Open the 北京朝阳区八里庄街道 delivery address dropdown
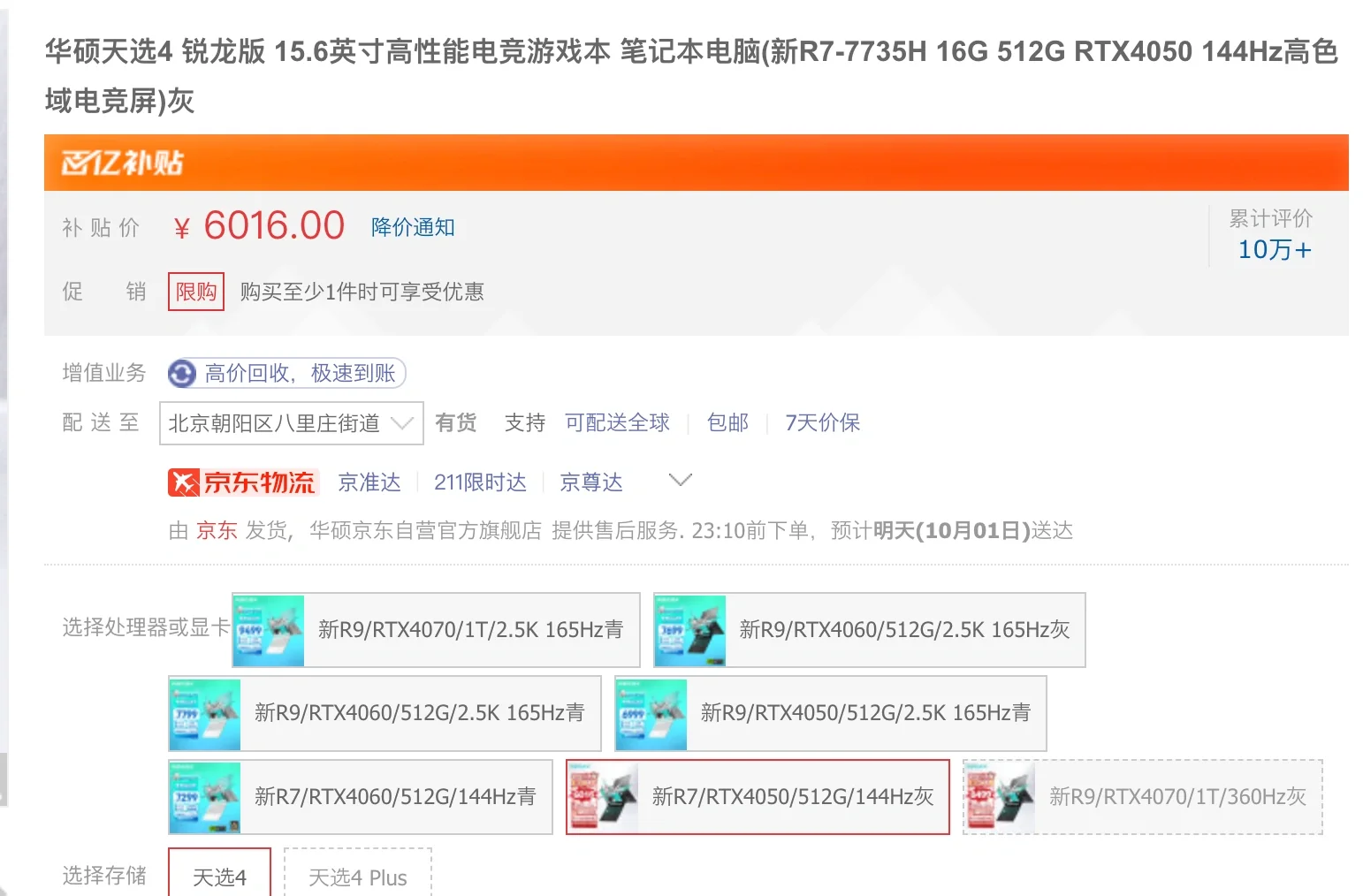 click(292, 423)
